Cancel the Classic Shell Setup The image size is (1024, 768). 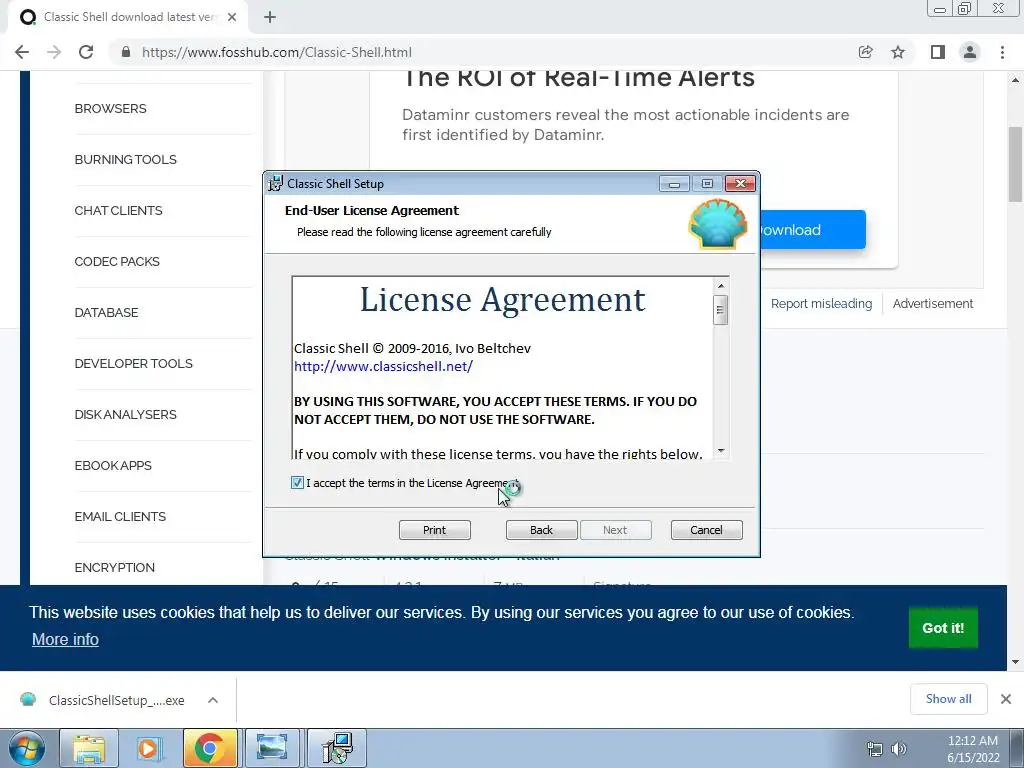pos(706,530)
